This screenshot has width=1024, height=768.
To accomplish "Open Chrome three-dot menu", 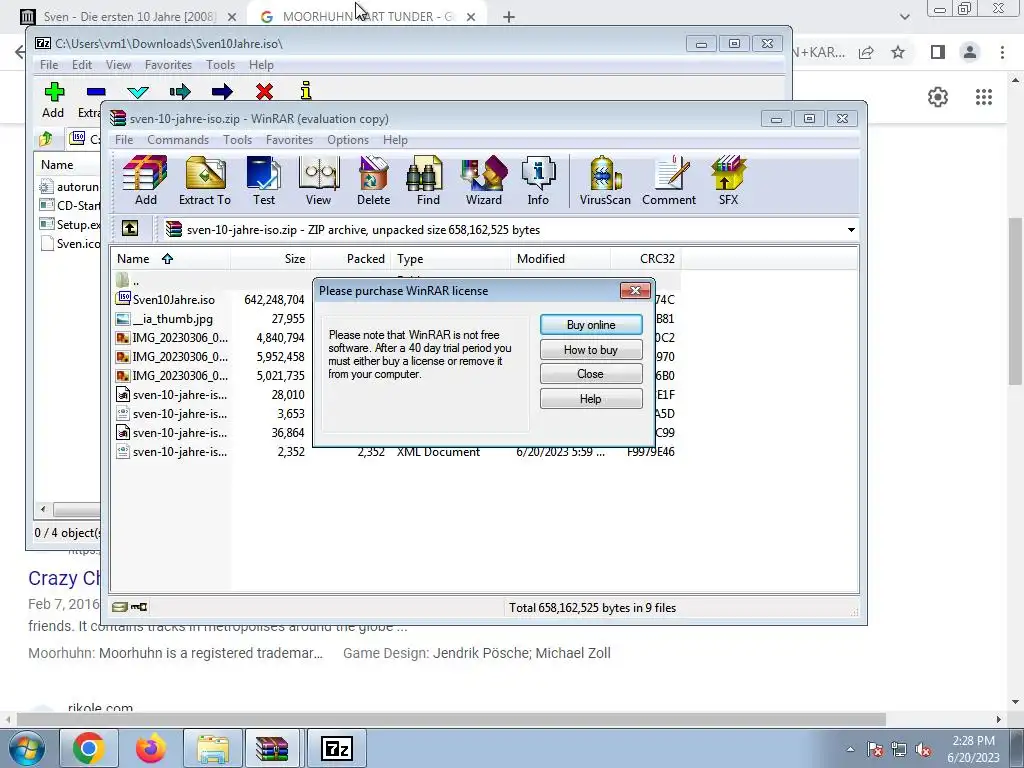I will 1002,52.
